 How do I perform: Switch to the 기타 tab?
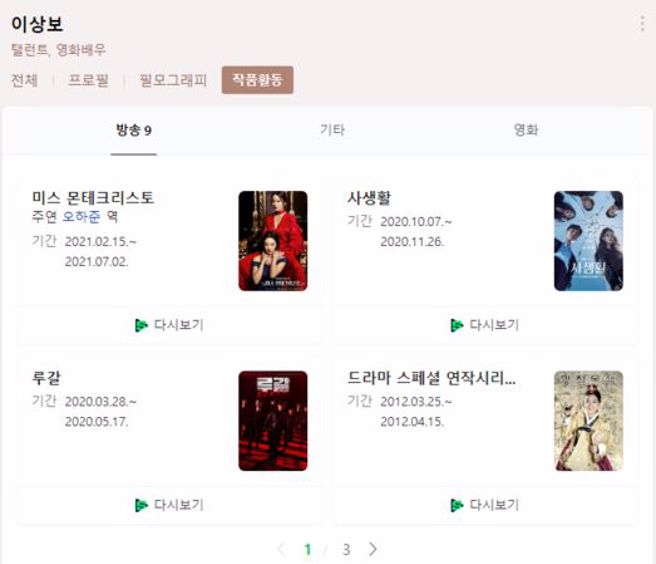coord(333,130)
